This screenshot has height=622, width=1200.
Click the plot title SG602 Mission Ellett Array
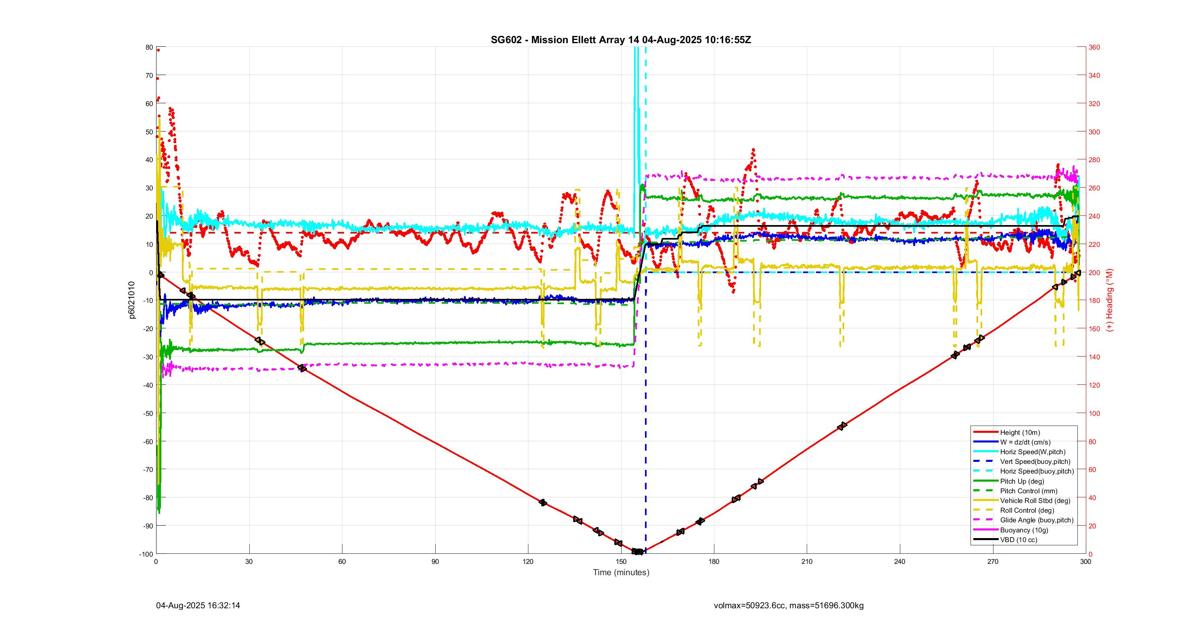pyautogui.click(x=620, y=39)
